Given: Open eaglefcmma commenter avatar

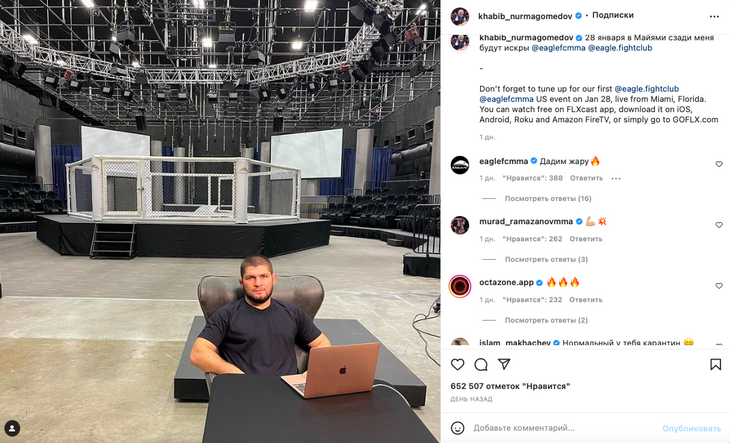Looking at the screenshot, I should tap(460, 165).
